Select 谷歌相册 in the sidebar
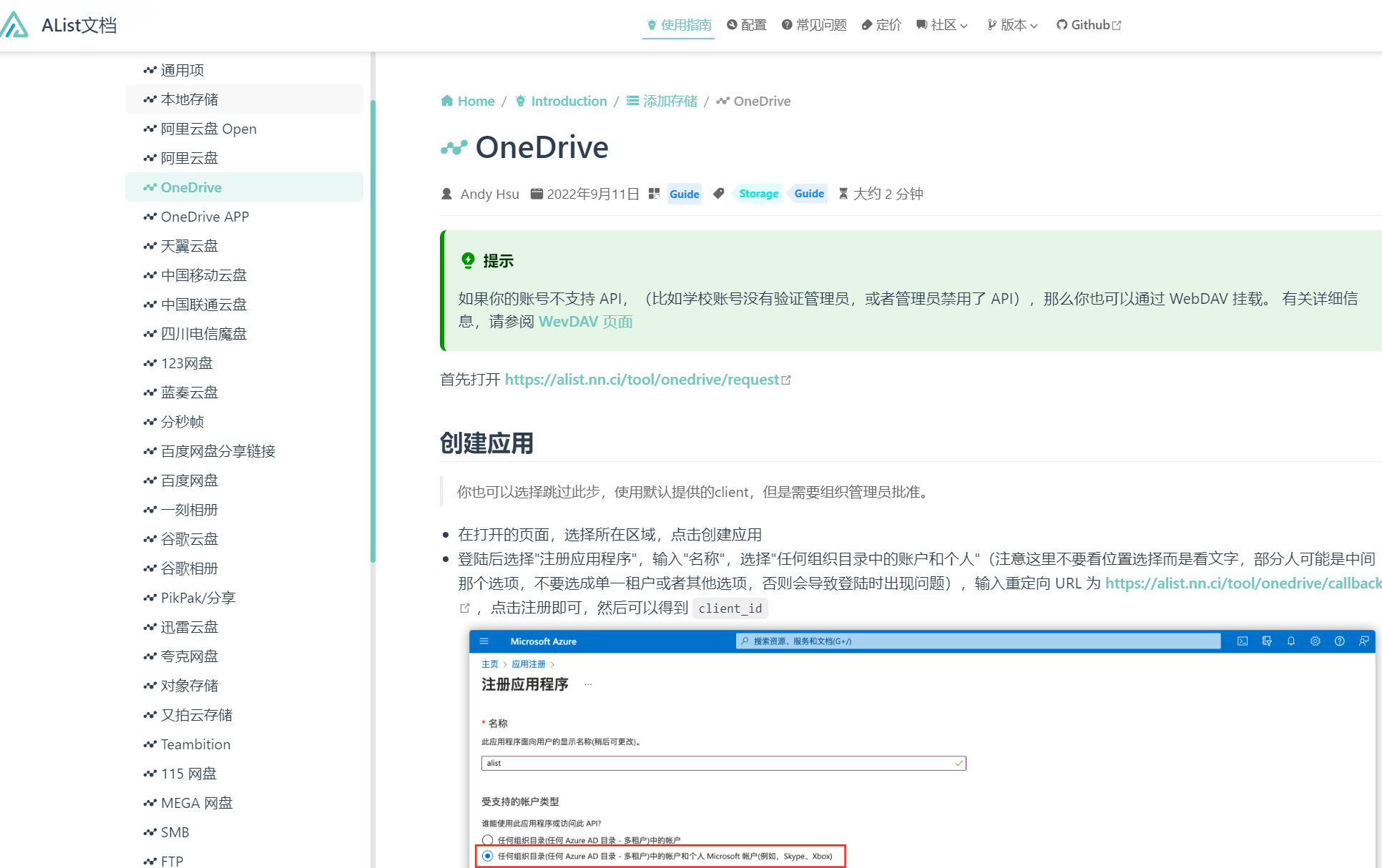 pos(244,568)
